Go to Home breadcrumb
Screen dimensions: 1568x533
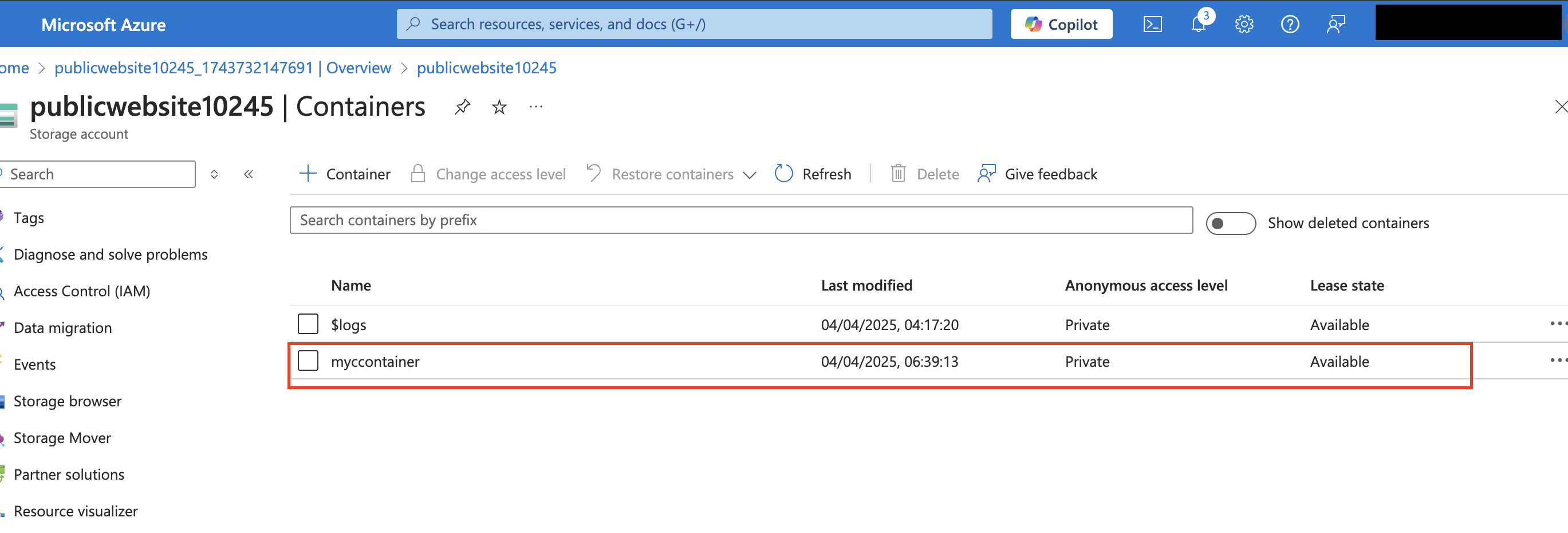point(14,68)
